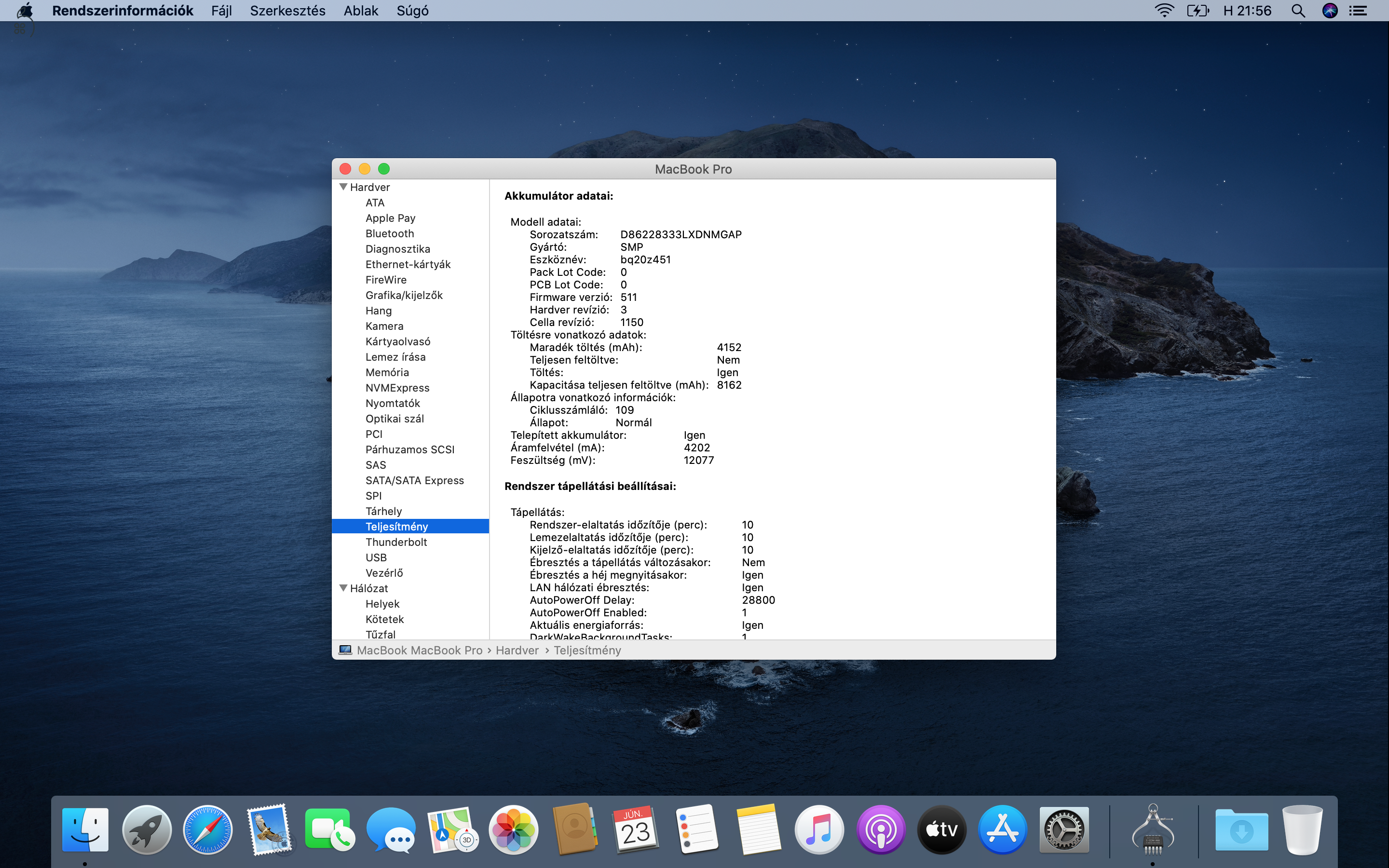1389x868 pixels.
Task: Open FaceTime in the Dock
Action: tap(330, 829)
